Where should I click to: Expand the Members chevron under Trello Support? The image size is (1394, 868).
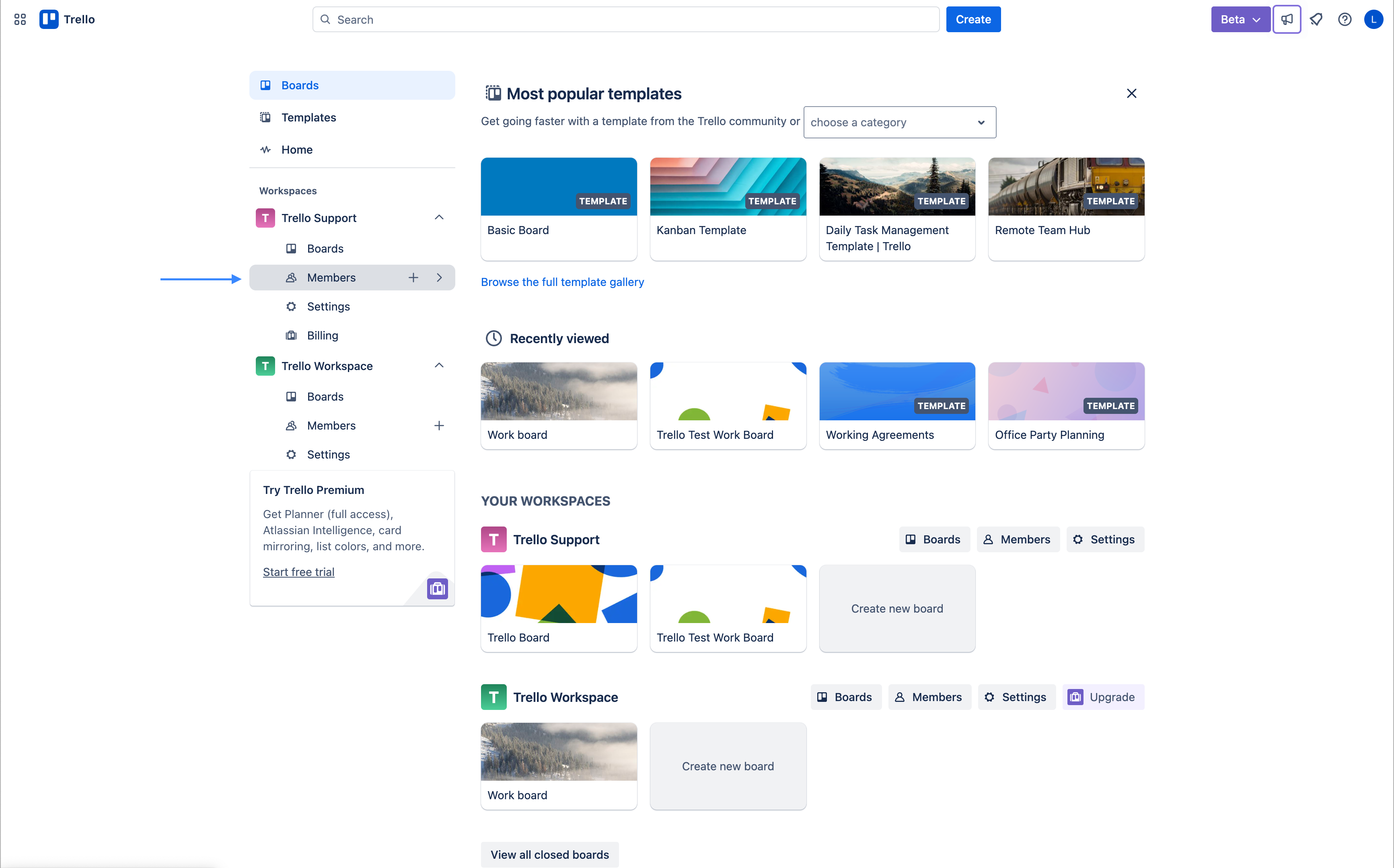[x=439, y=278]
